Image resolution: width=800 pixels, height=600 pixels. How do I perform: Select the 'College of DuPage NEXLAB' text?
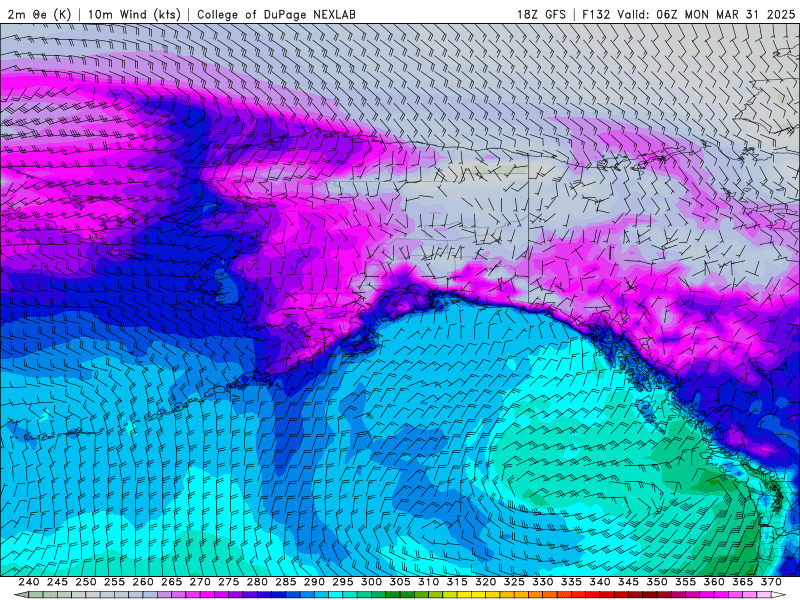[276, 15]
